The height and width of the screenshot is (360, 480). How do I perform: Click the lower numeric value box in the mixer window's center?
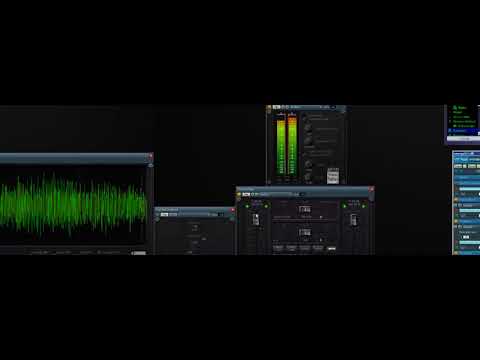305,232
